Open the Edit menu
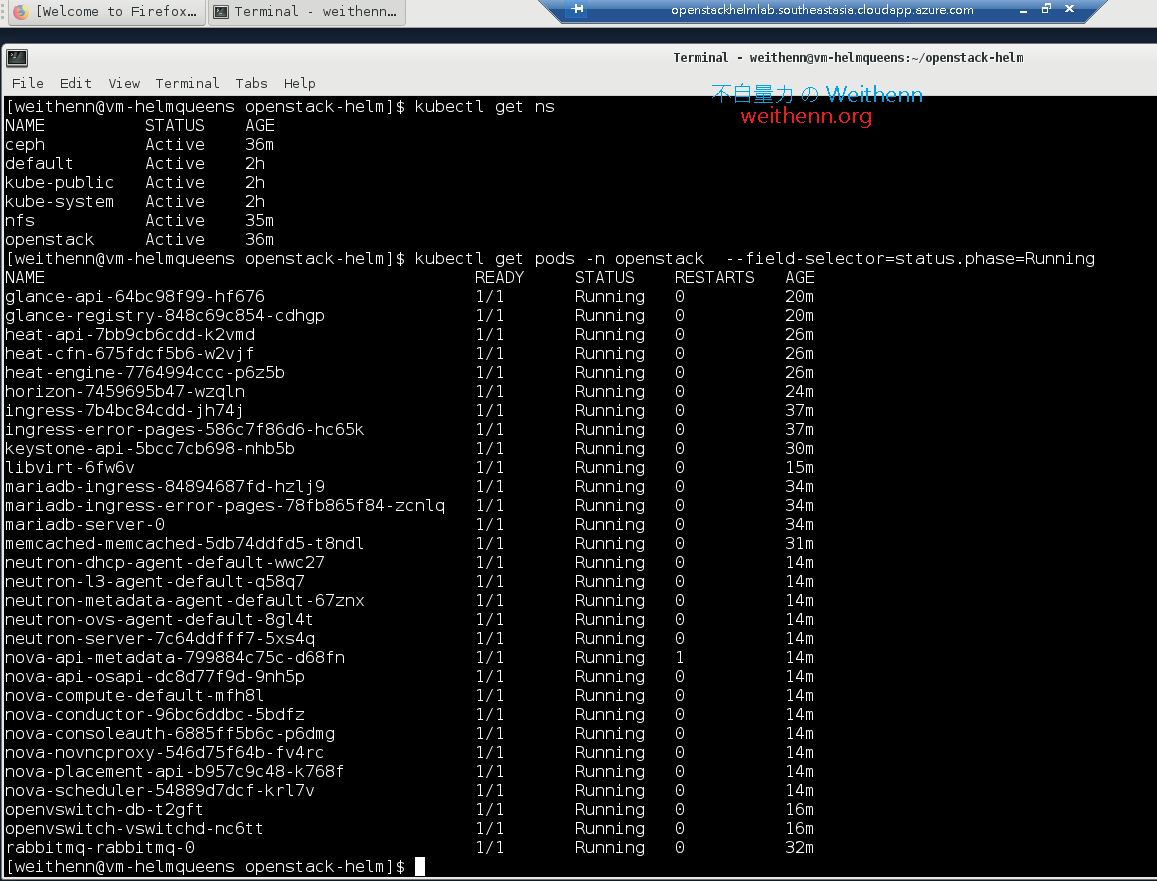Screen dimensions: 1157x881 point(74,83)
